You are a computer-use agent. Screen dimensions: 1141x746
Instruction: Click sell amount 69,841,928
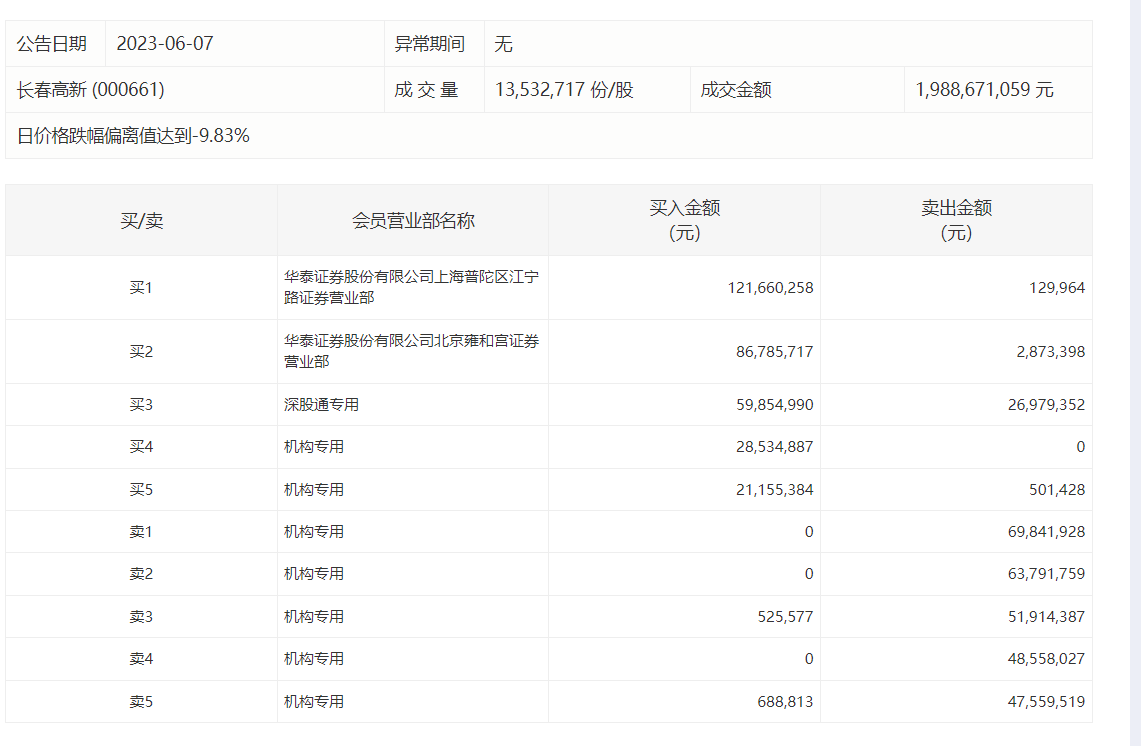pyautogui.click(x=1046, y=532)
